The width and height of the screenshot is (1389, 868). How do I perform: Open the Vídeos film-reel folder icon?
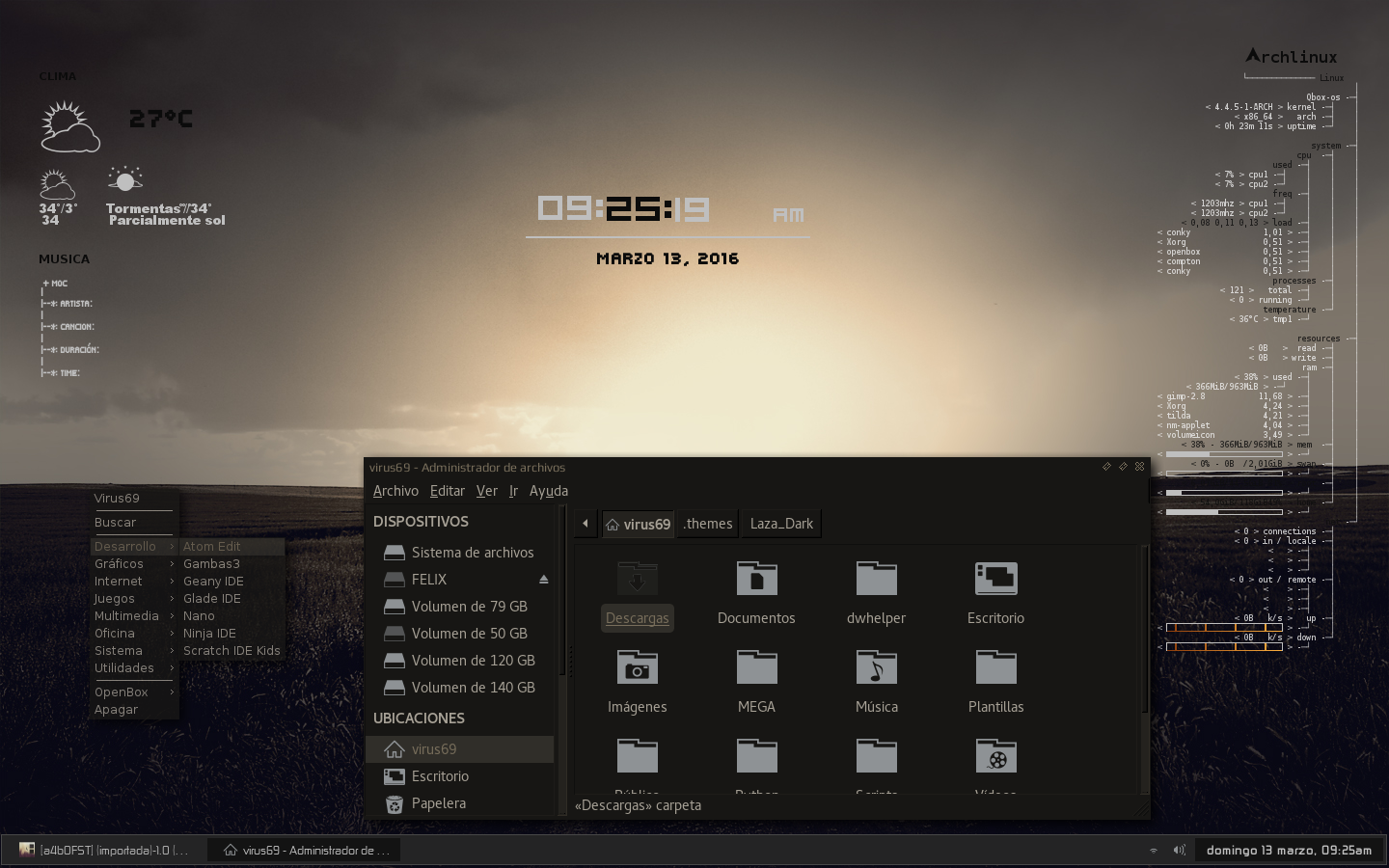point(995,756)
